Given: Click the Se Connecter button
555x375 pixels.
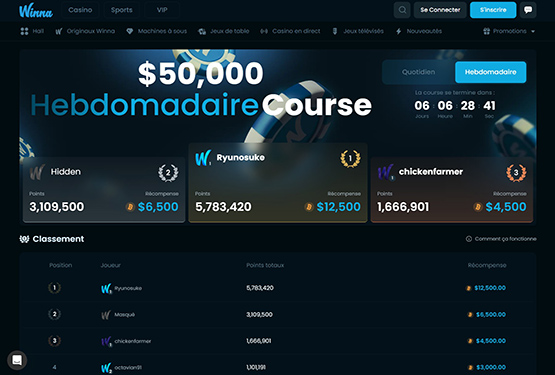Looking at the screenshot, I should coord(440,10).
